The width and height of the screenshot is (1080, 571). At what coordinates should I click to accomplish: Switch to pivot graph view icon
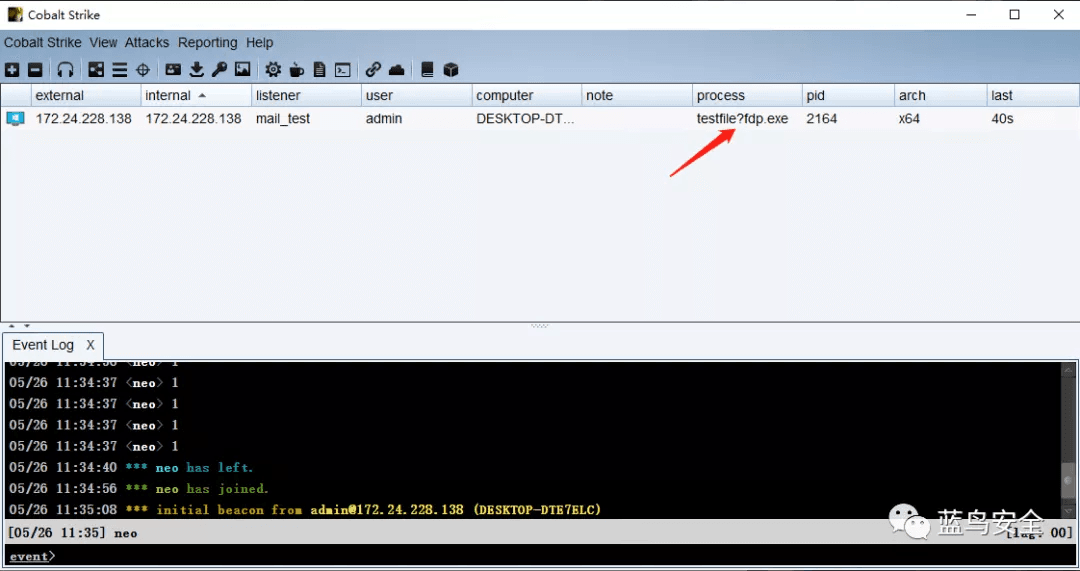click(x=96, y=70)
